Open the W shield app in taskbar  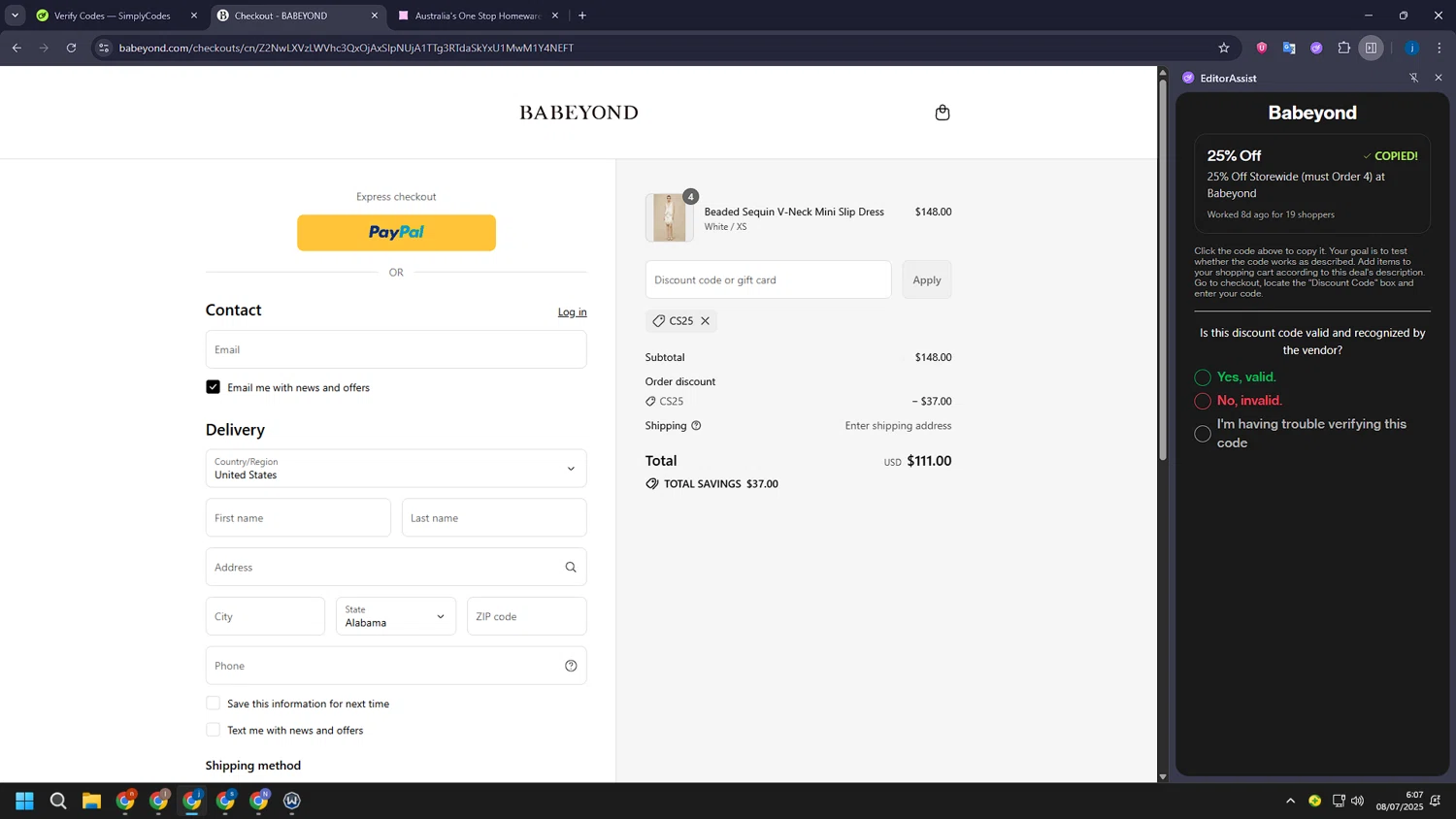pyautogui.click(x=292, y=801)
